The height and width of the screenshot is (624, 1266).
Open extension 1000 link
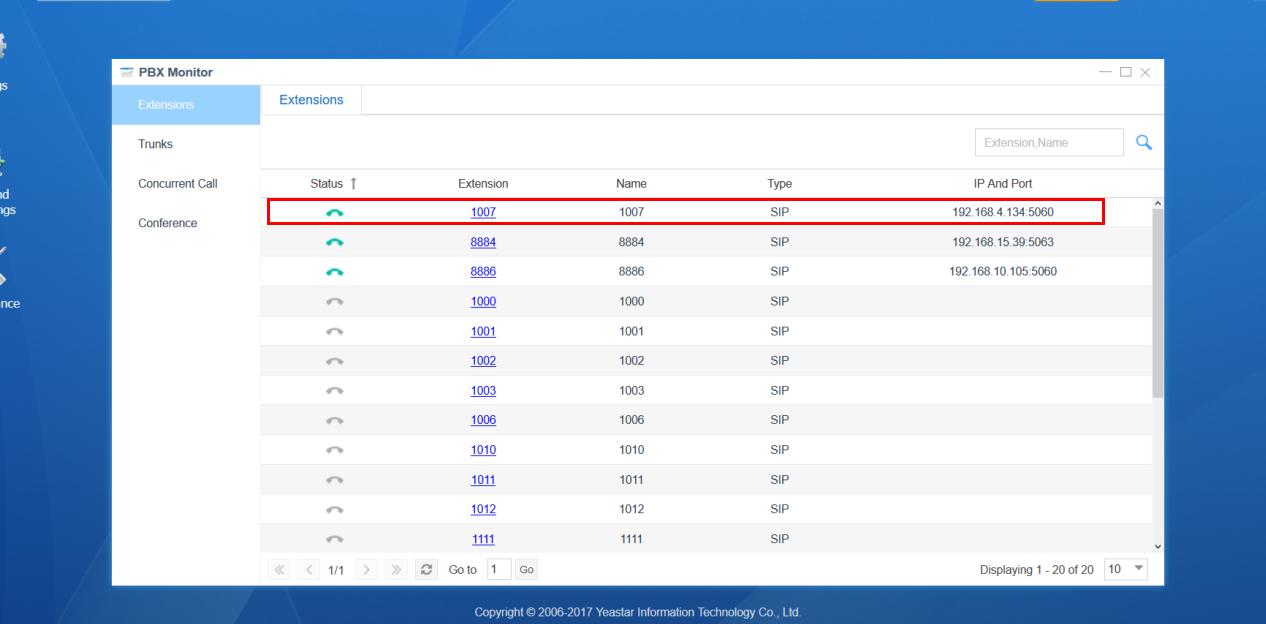coord(483,301)
